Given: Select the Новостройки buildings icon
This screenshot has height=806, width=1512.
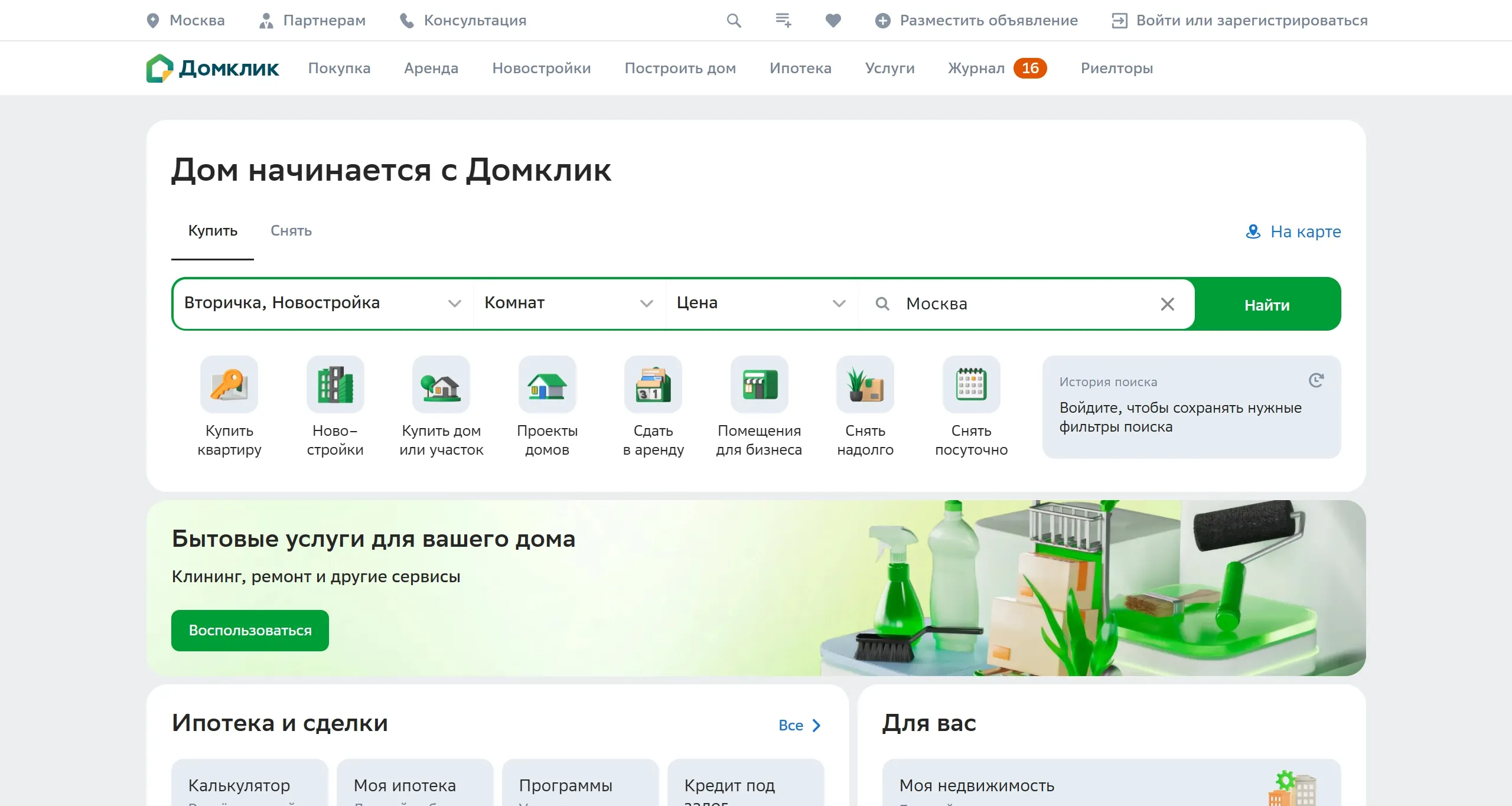Looking at the screenshot, I should point(335,384).
